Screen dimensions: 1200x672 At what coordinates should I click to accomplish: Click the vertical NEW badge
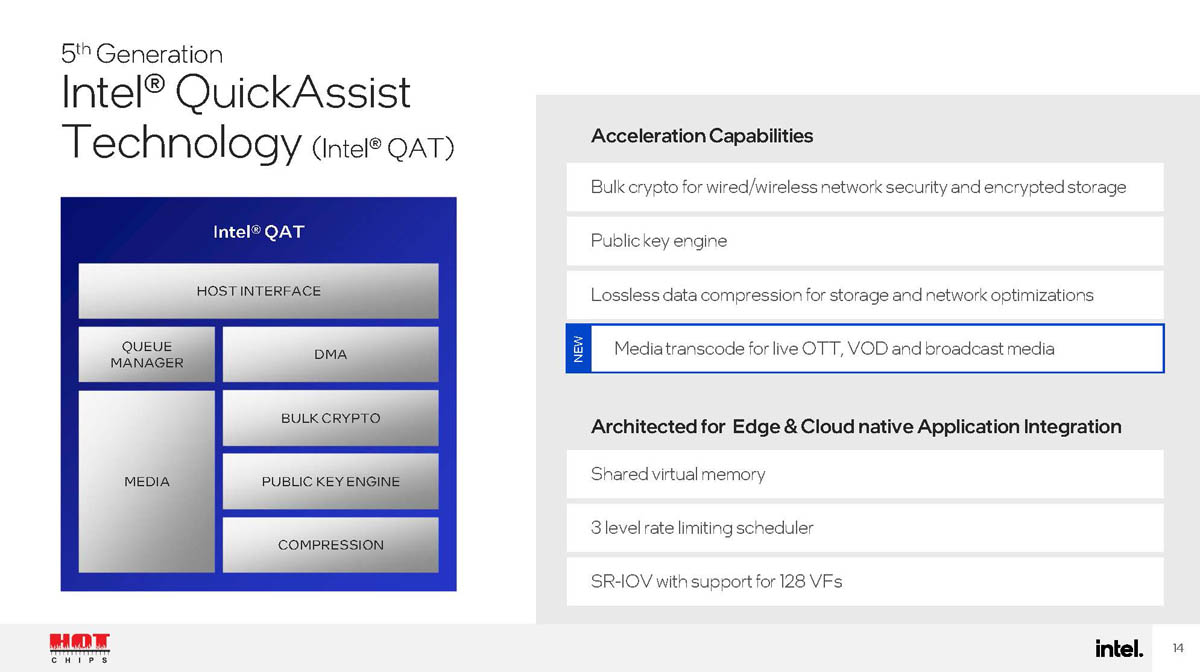(578, 349)
